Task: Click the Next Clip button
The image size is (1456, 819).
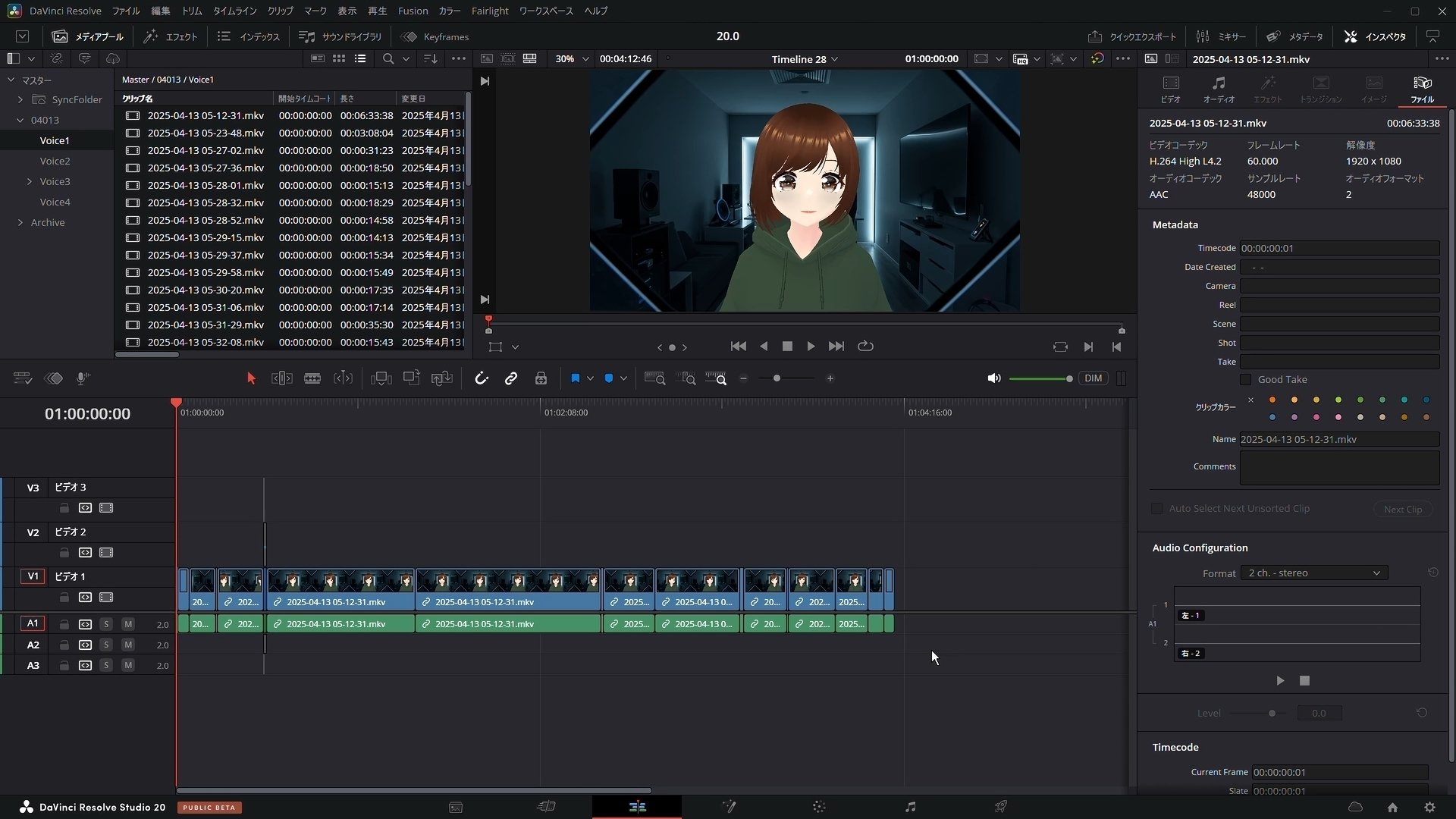Action: (x=1402, y=508)
